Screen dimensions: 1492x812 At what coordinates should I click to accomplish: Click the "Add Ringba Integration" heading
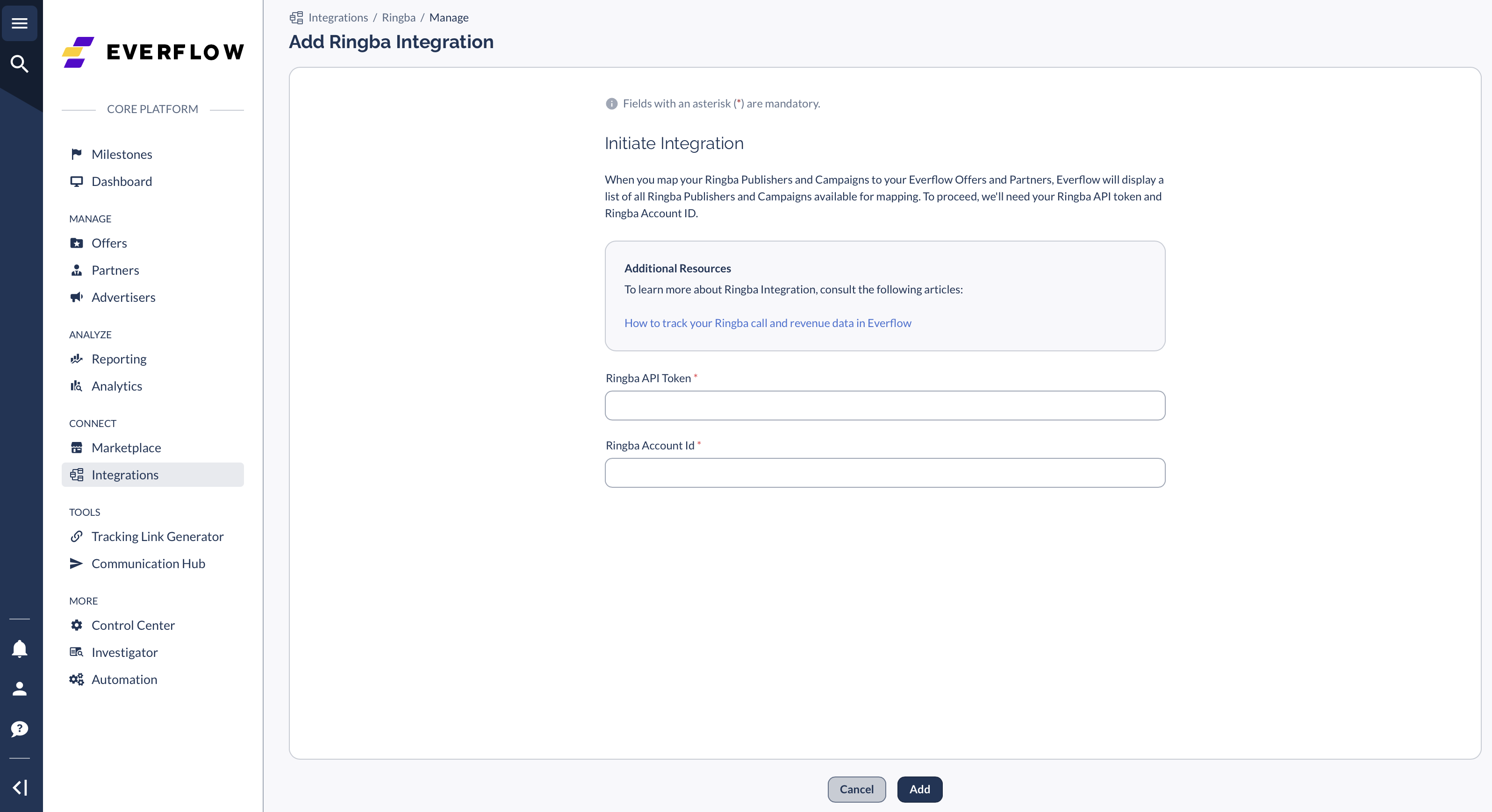coord(391,42)
